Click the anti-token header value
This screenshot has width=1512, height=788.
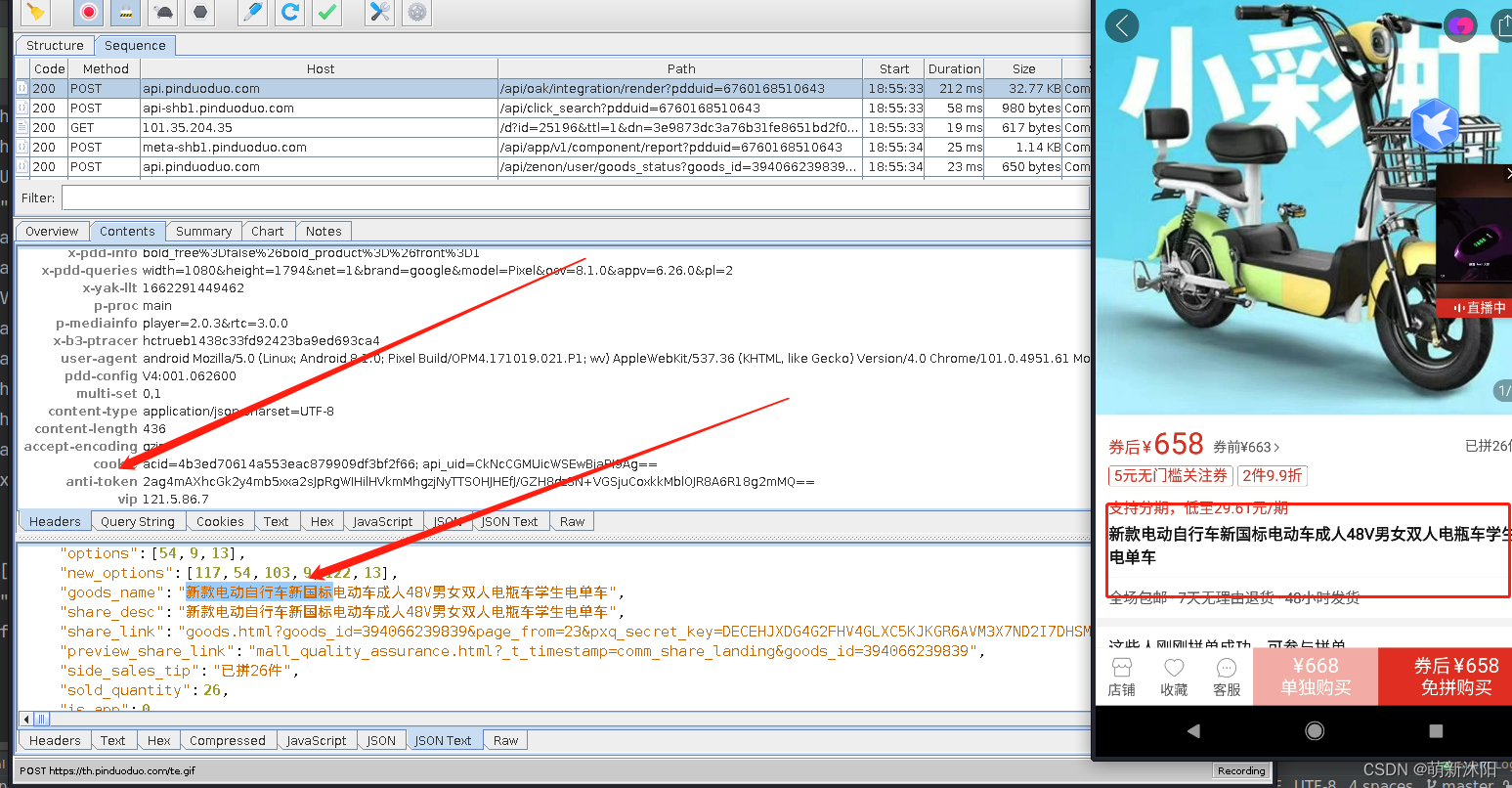479,481
